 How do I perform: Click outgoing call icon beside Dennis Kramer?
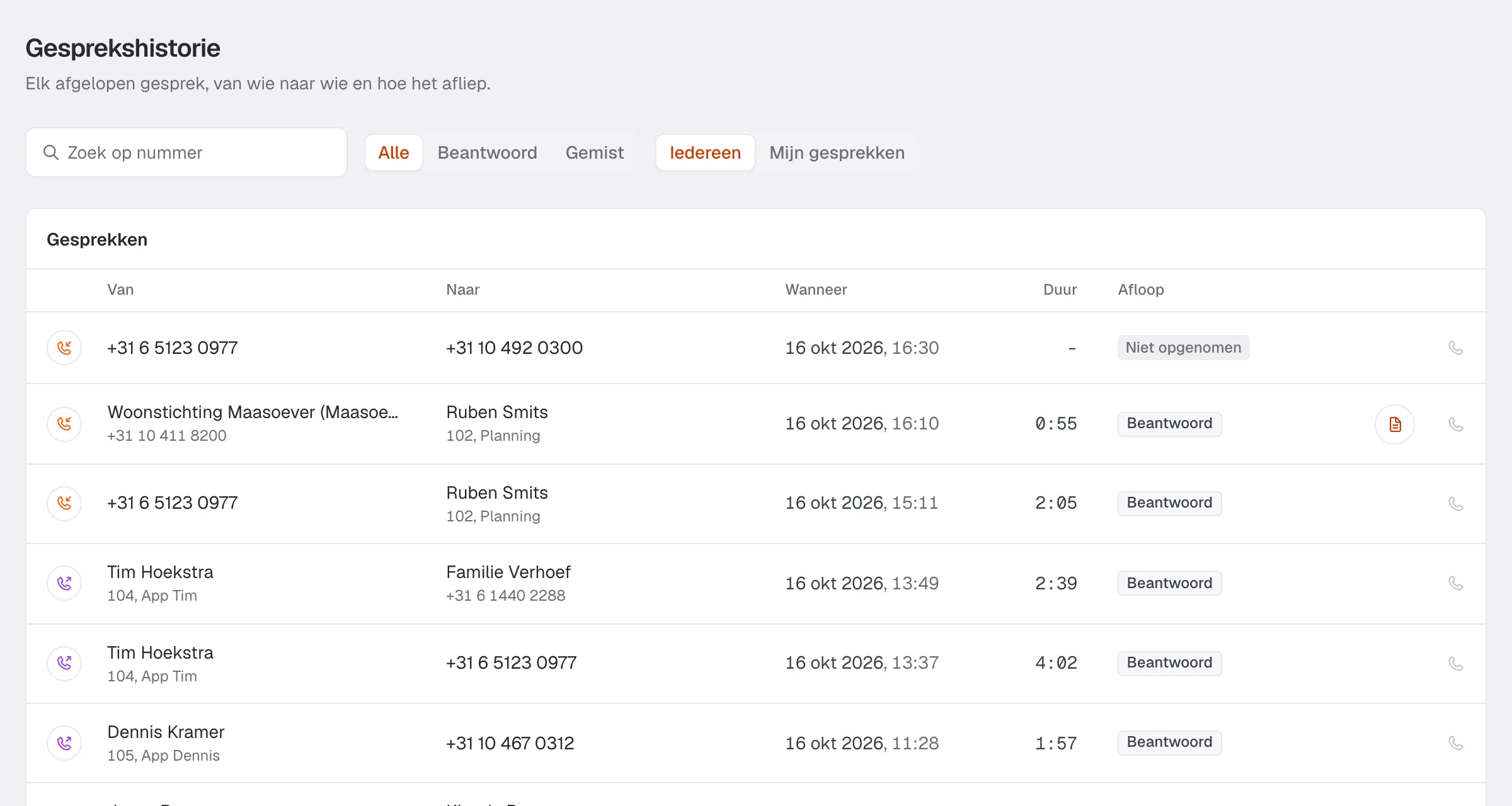point(64,743)
